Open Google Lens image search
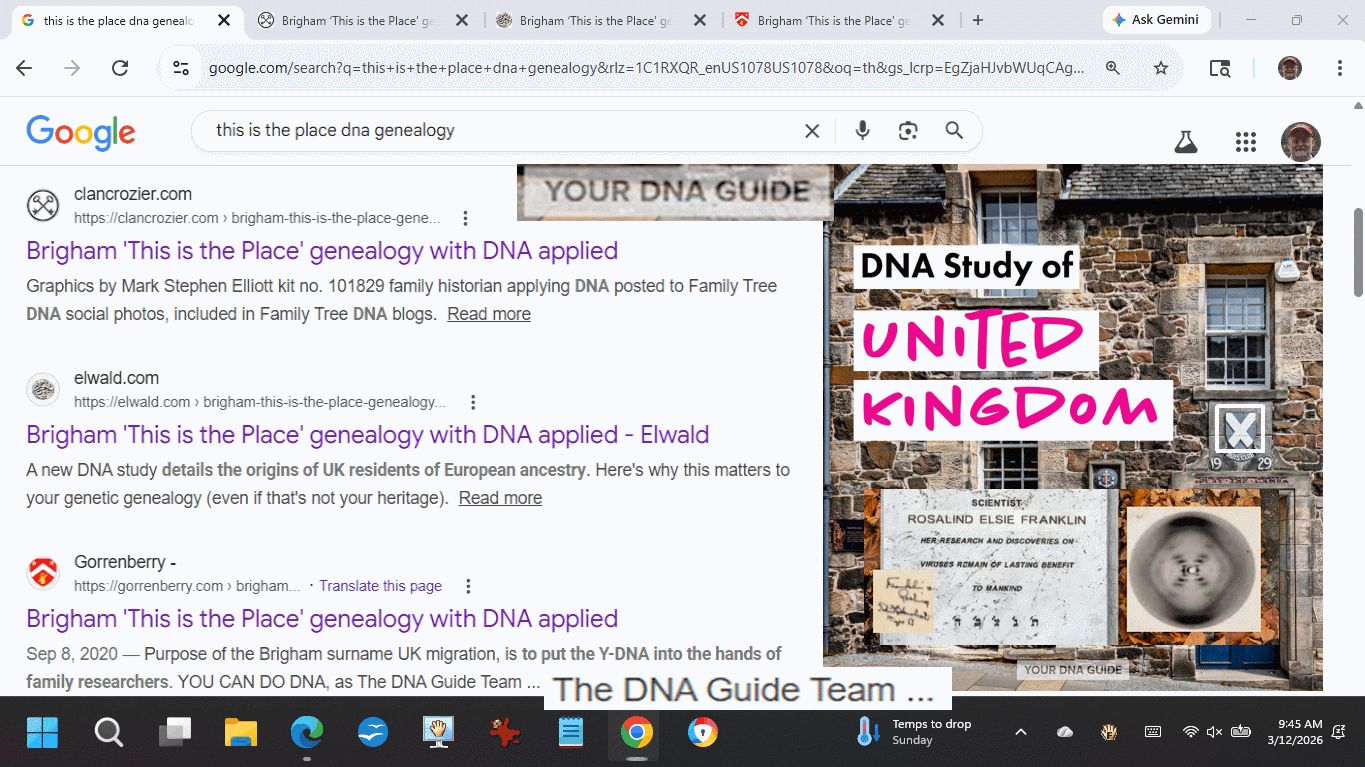Viewport: 1365px width, 767px height. pyautogui.click(x=908, y=131)
